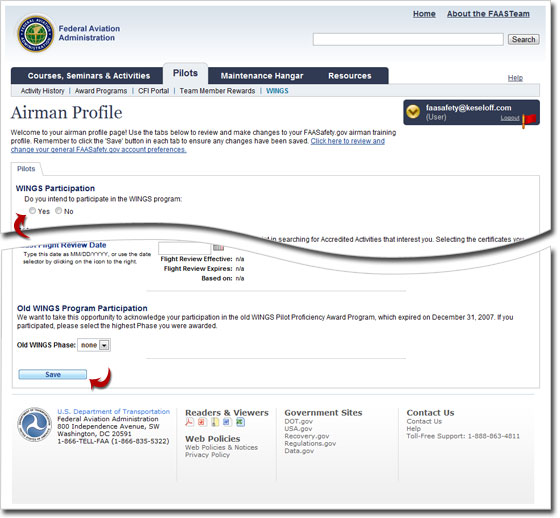Open CFI Portal submenu item
Viewport: 560px width, 518px height.
[x=154, y=91]
